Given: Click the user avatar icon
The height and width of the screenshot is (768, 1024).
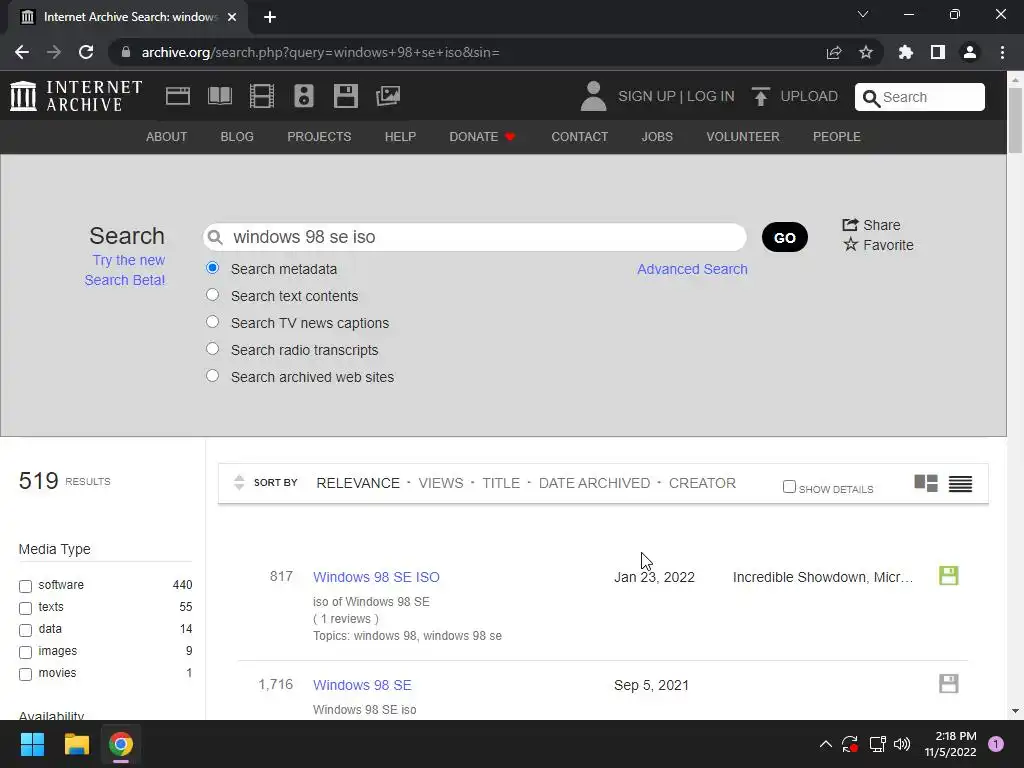Looking at the screenshot, I should [x=593, y=96].
